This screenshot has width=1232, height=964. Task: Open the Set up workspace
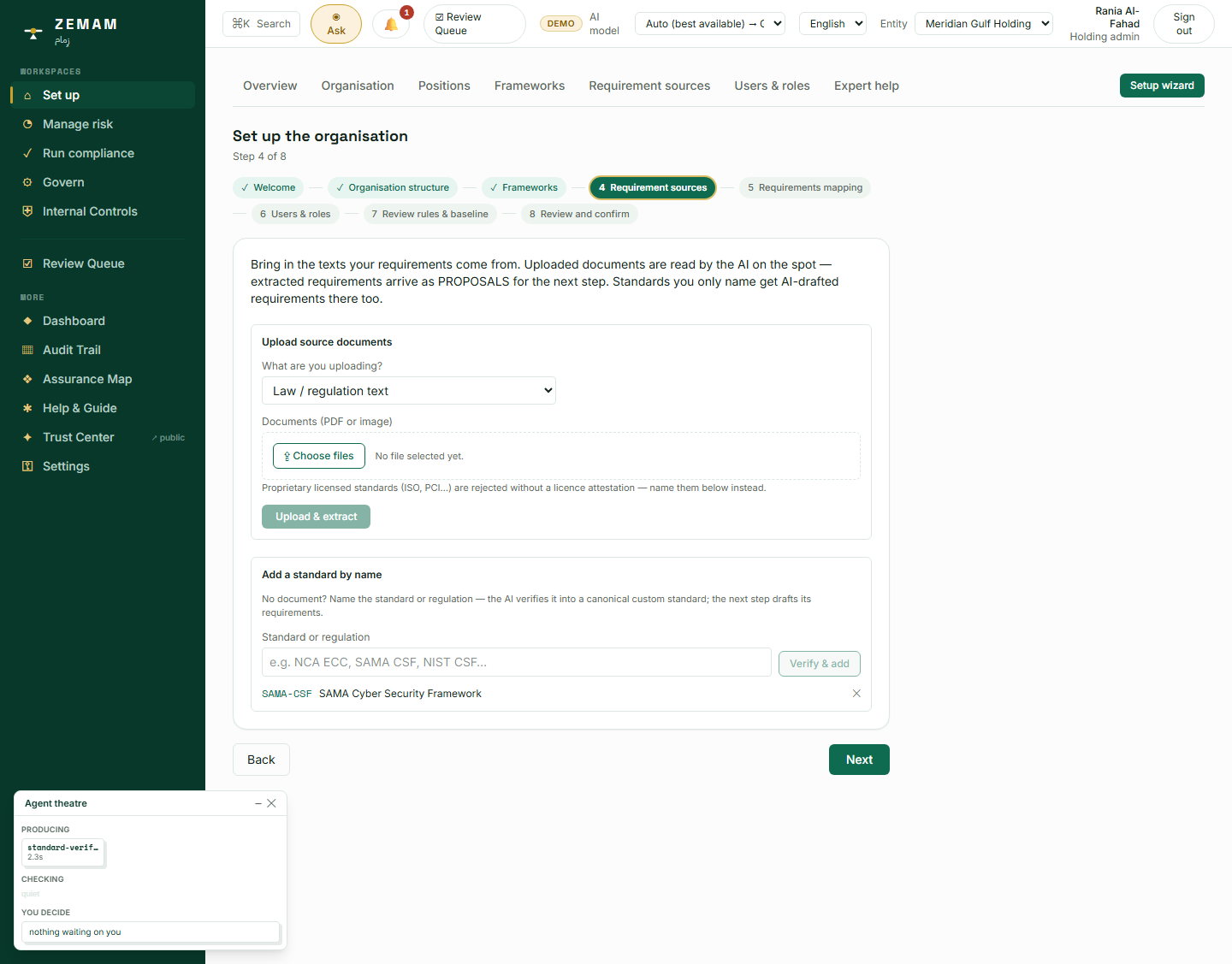point(103,95)
